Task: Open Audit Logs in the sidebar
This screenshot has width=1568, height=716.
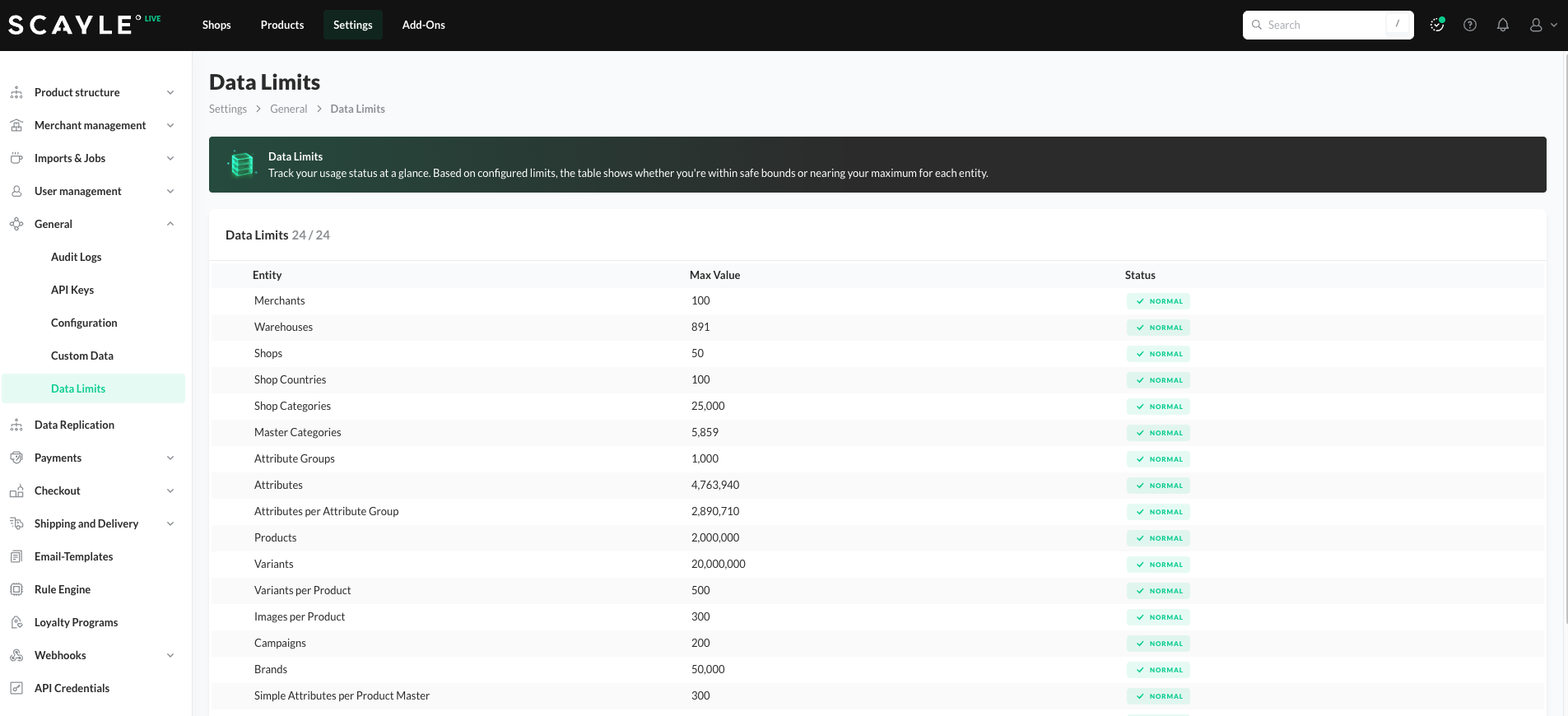Action: pyautogui.click(x=77, y=257)
